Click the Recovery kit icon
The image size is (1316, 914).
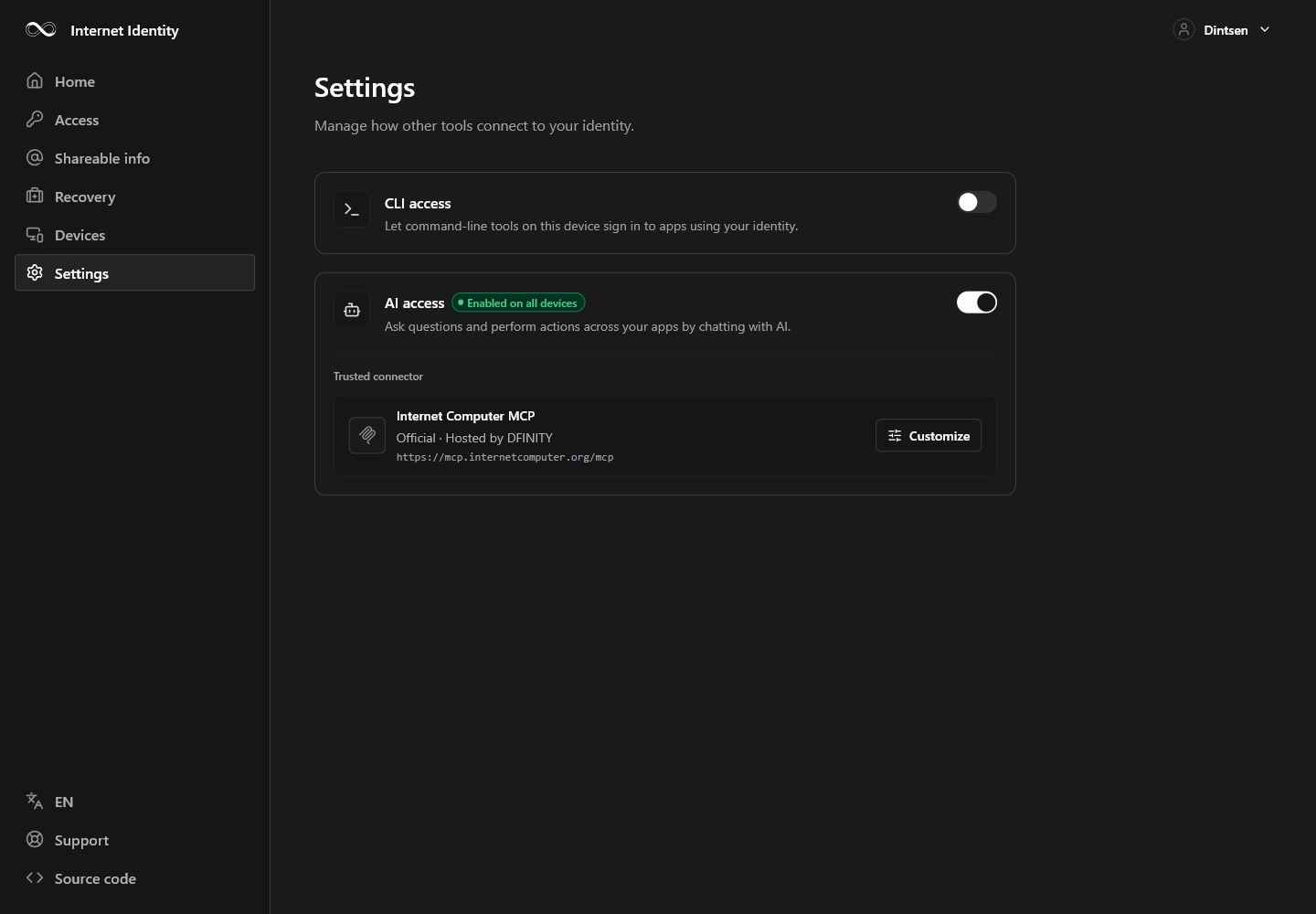coord(35,197)
